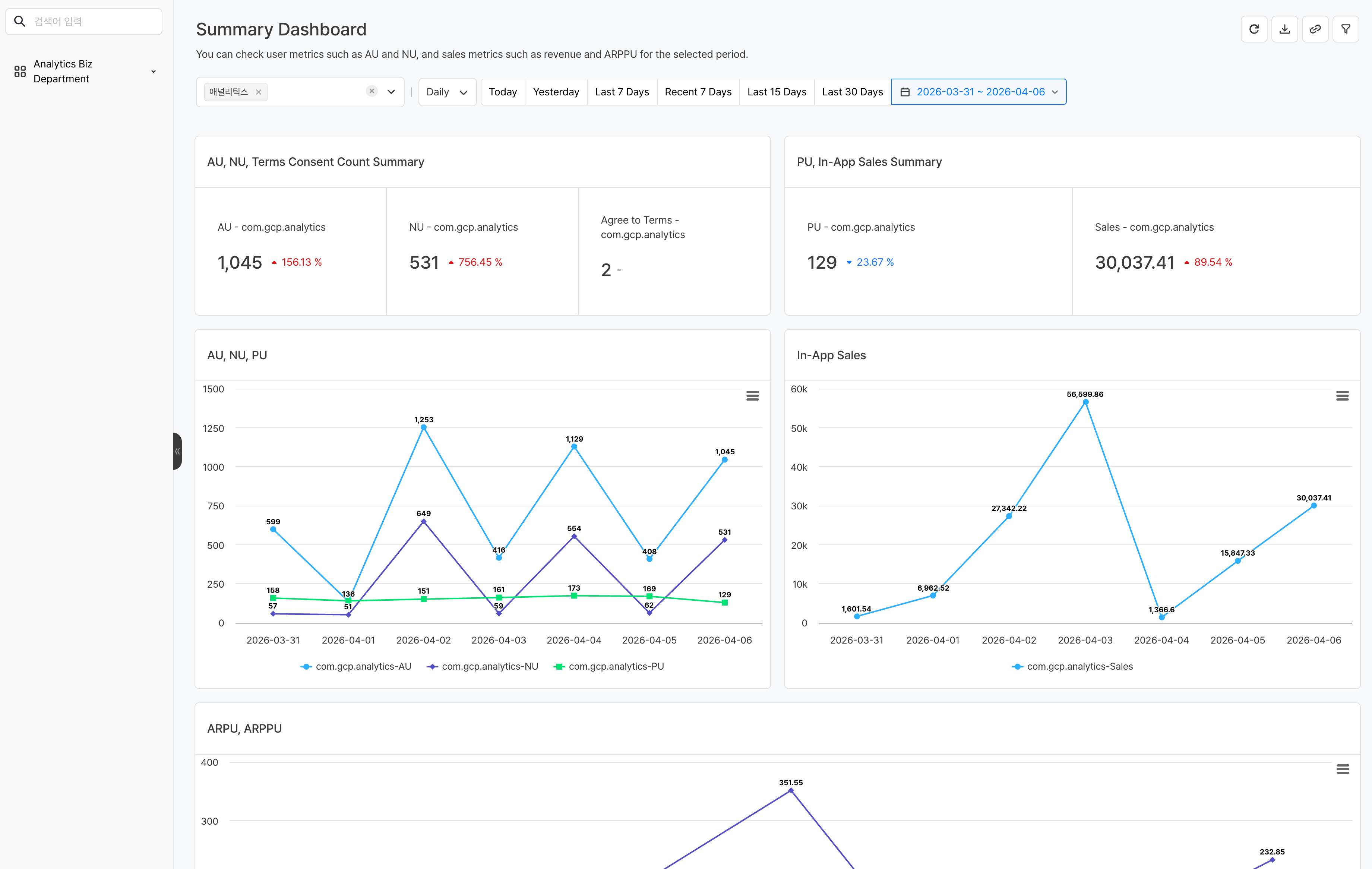Open ARPU, ARPPU chart hamburger menu
The image size is (1372, 869).
pos(1342,769)
